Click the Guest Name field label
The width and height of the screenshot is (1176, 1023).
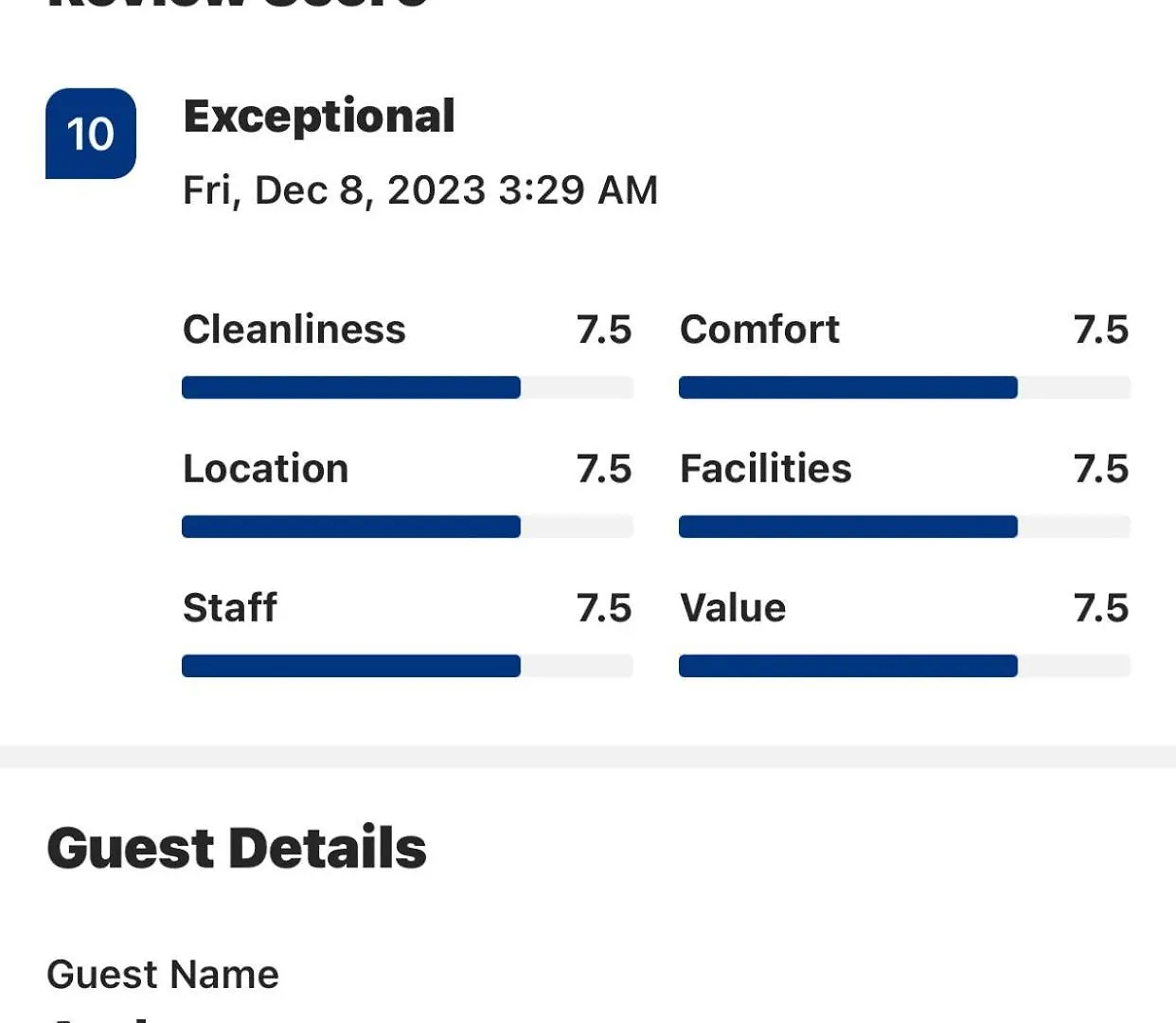(163, 975)
